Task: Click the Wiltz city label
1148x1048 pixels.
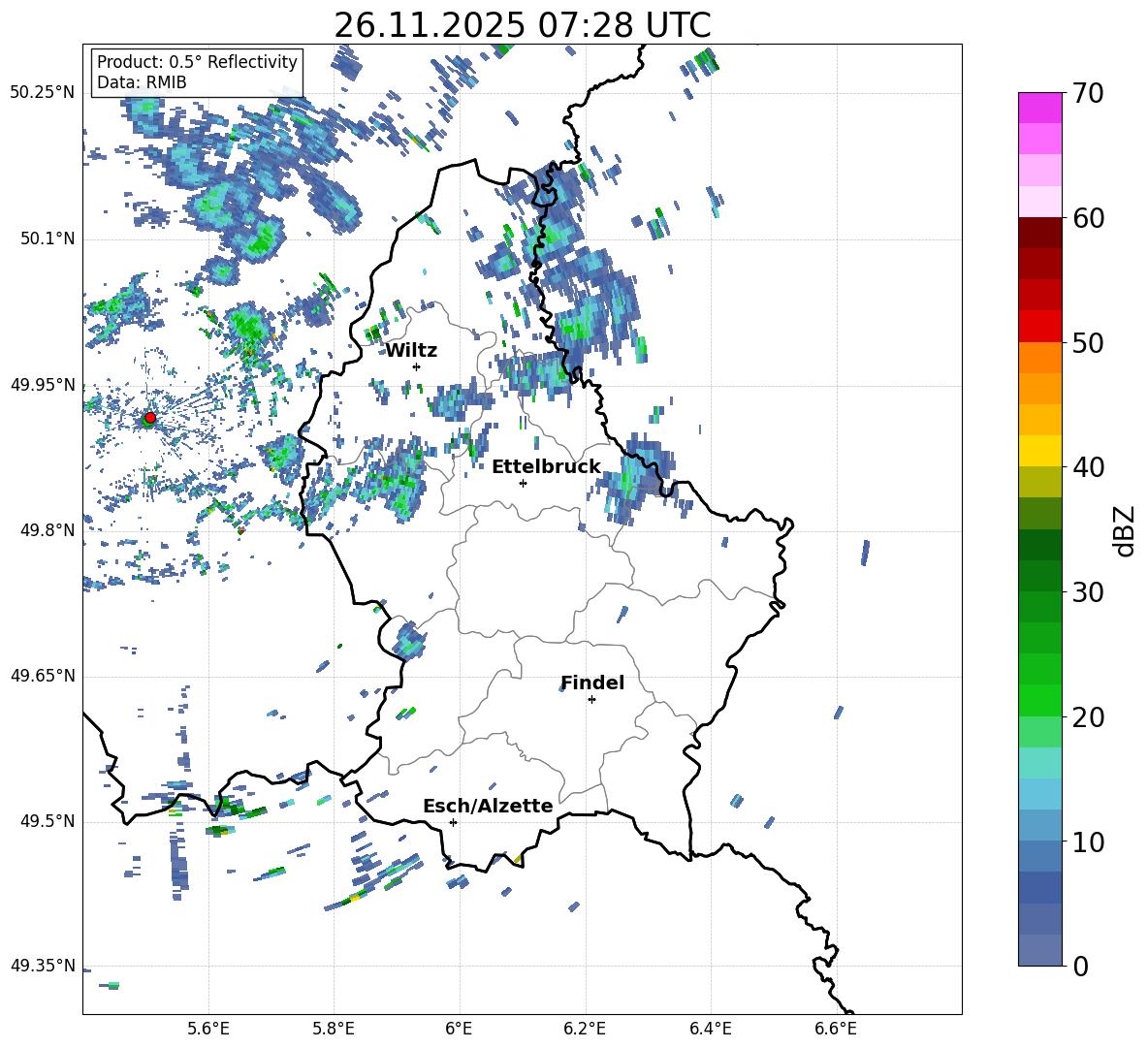Action: click(x=411, y=351)
